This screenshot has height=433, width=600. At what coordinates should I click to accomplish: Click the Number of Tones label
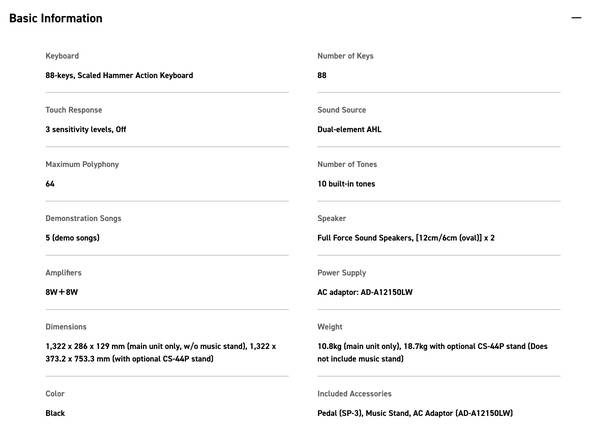(347, 164)
